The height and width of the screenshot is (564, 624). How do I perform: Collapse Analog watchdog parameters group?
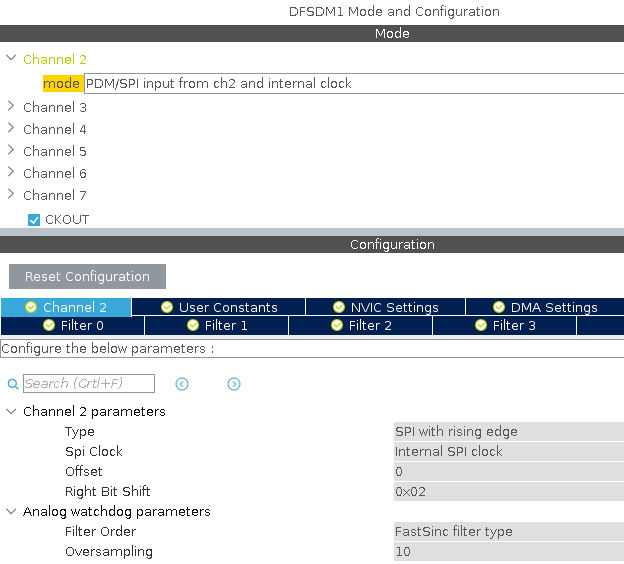click(11, 512)
